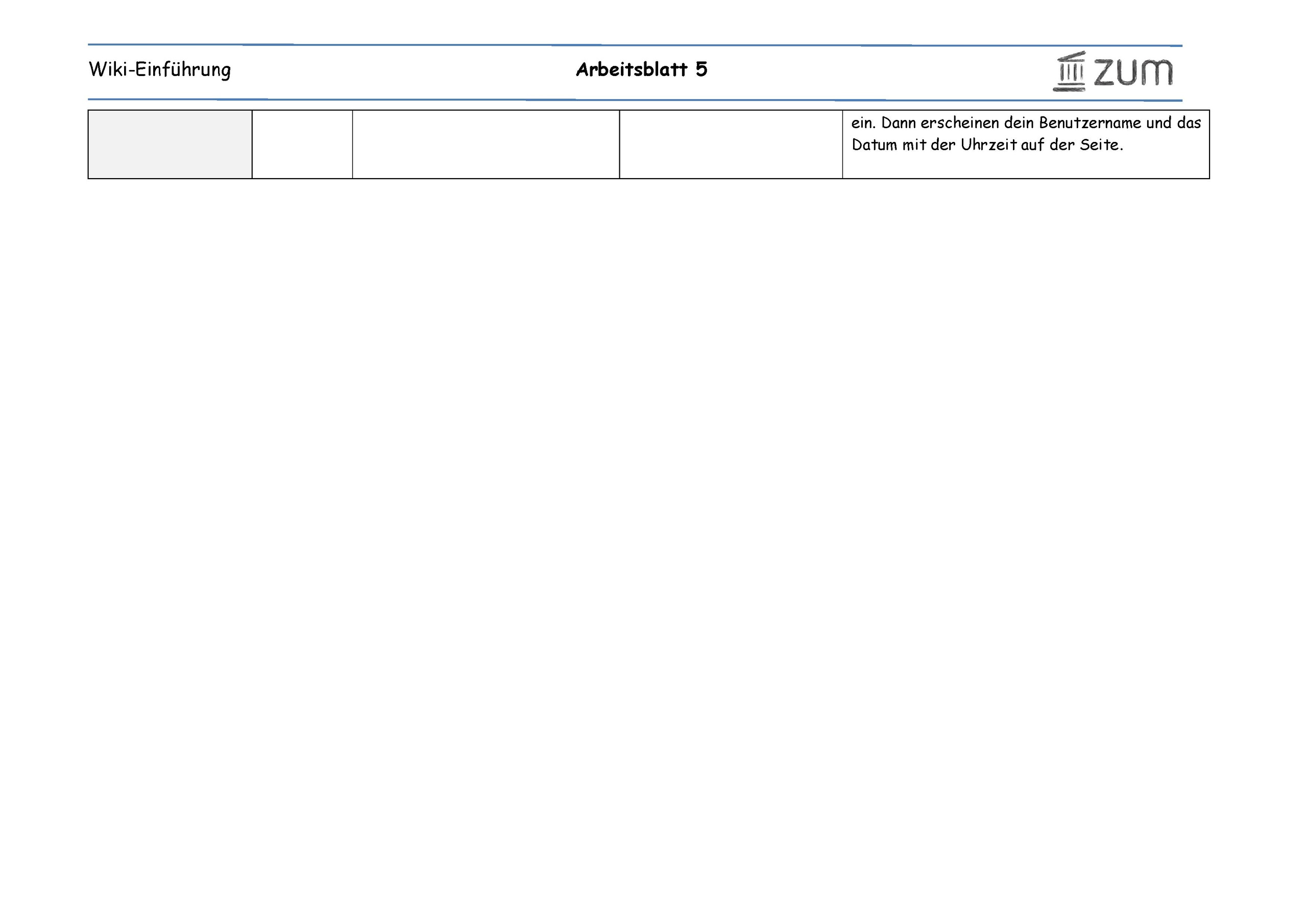Click the "Wiki-Einführung" header text
This screenshot has width=1307, height=924.
160,69
